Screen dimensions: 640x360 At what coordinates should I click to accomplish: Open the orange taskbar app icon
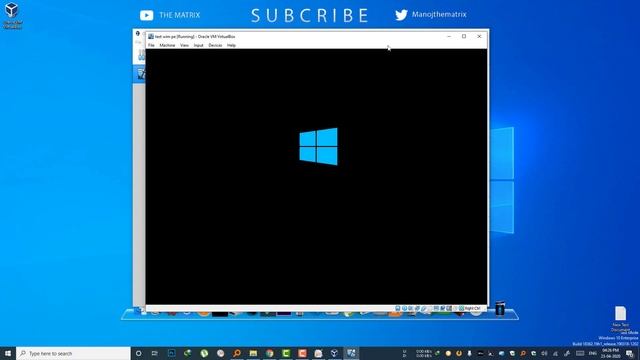(x=302, y=353)
